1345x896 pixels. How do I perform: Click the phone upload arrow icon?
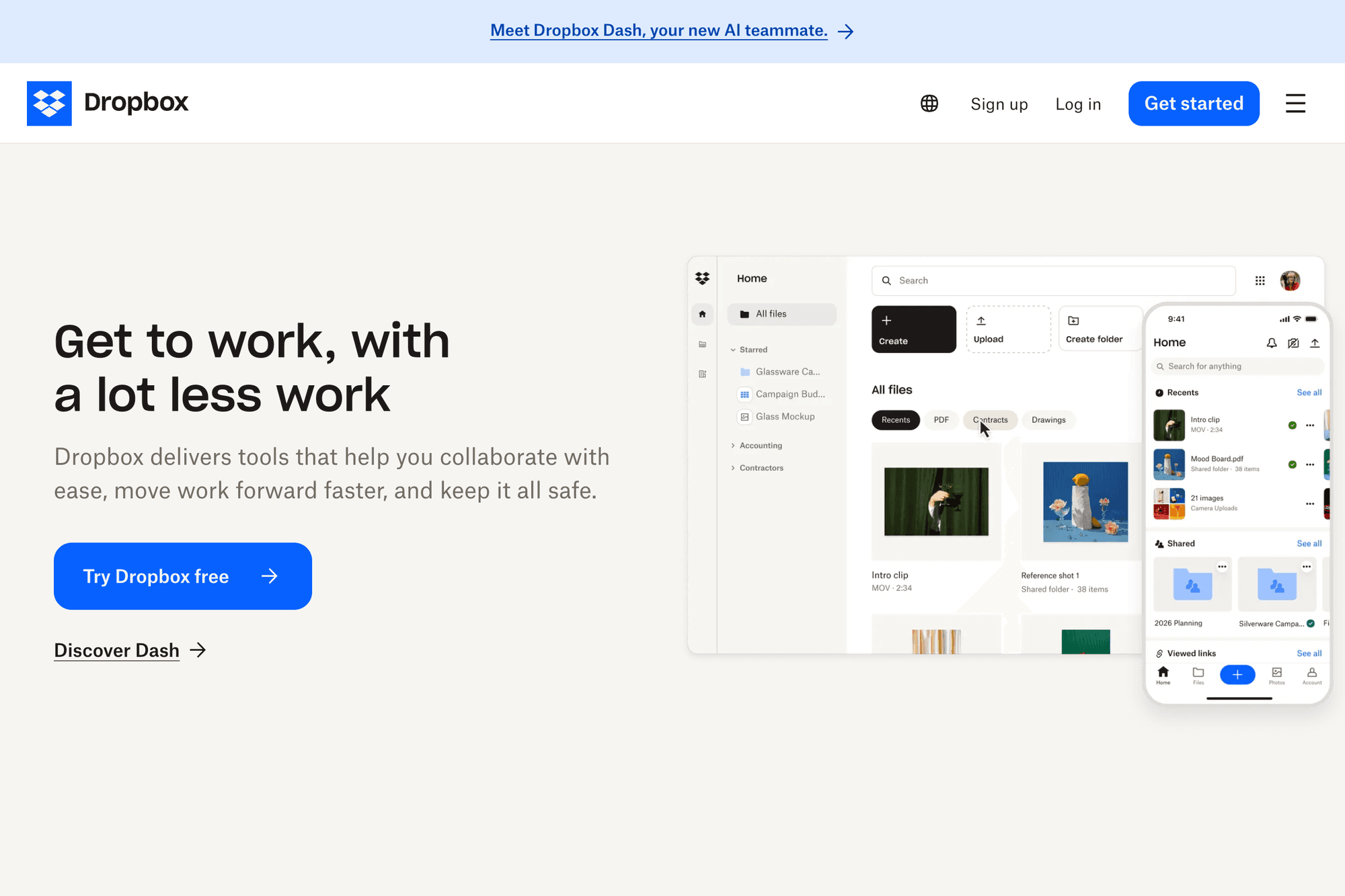(1315, 343)
